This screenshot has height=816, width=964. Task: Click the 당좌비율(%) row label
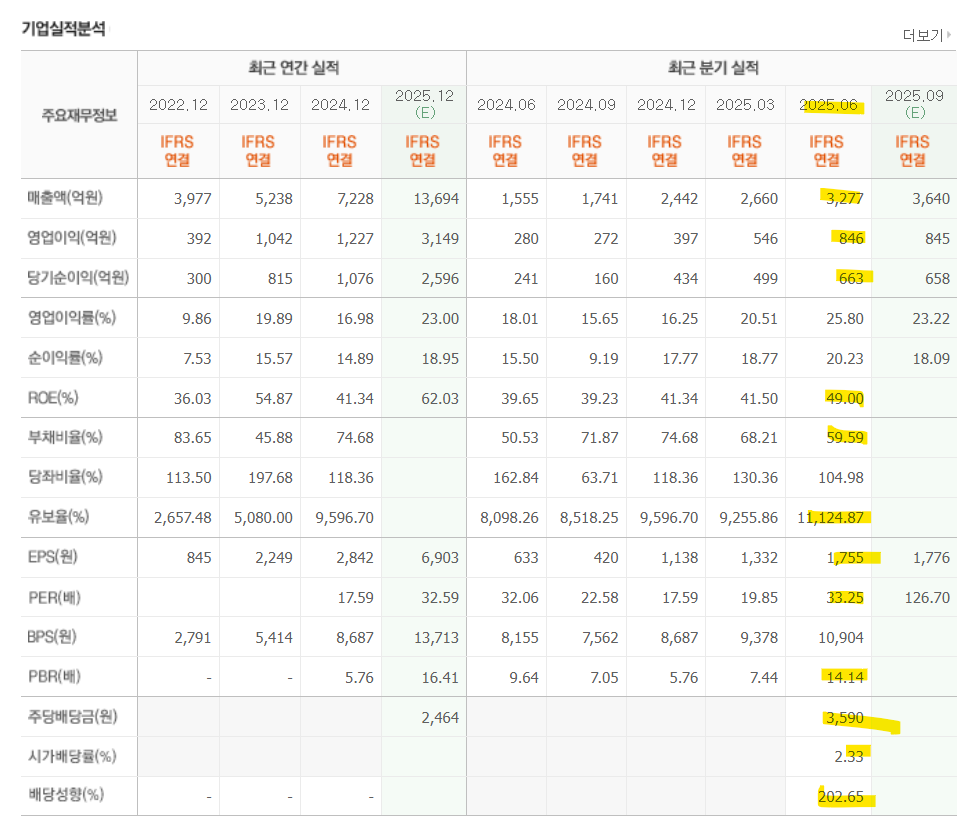click(x=65, y=477)
